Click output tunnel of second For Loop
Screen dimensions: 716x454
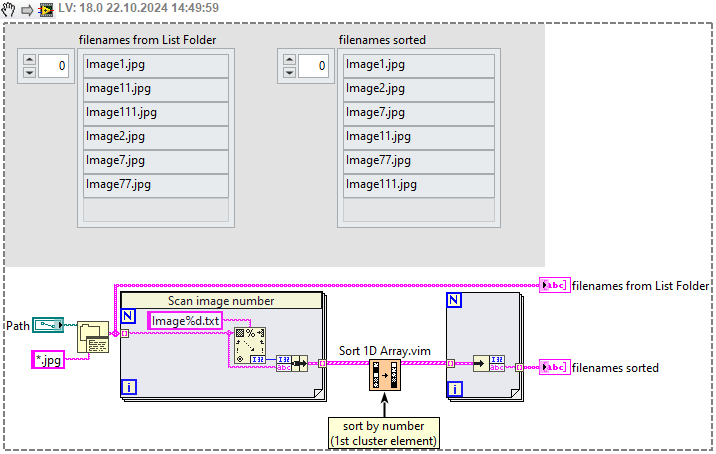(520, 367)
